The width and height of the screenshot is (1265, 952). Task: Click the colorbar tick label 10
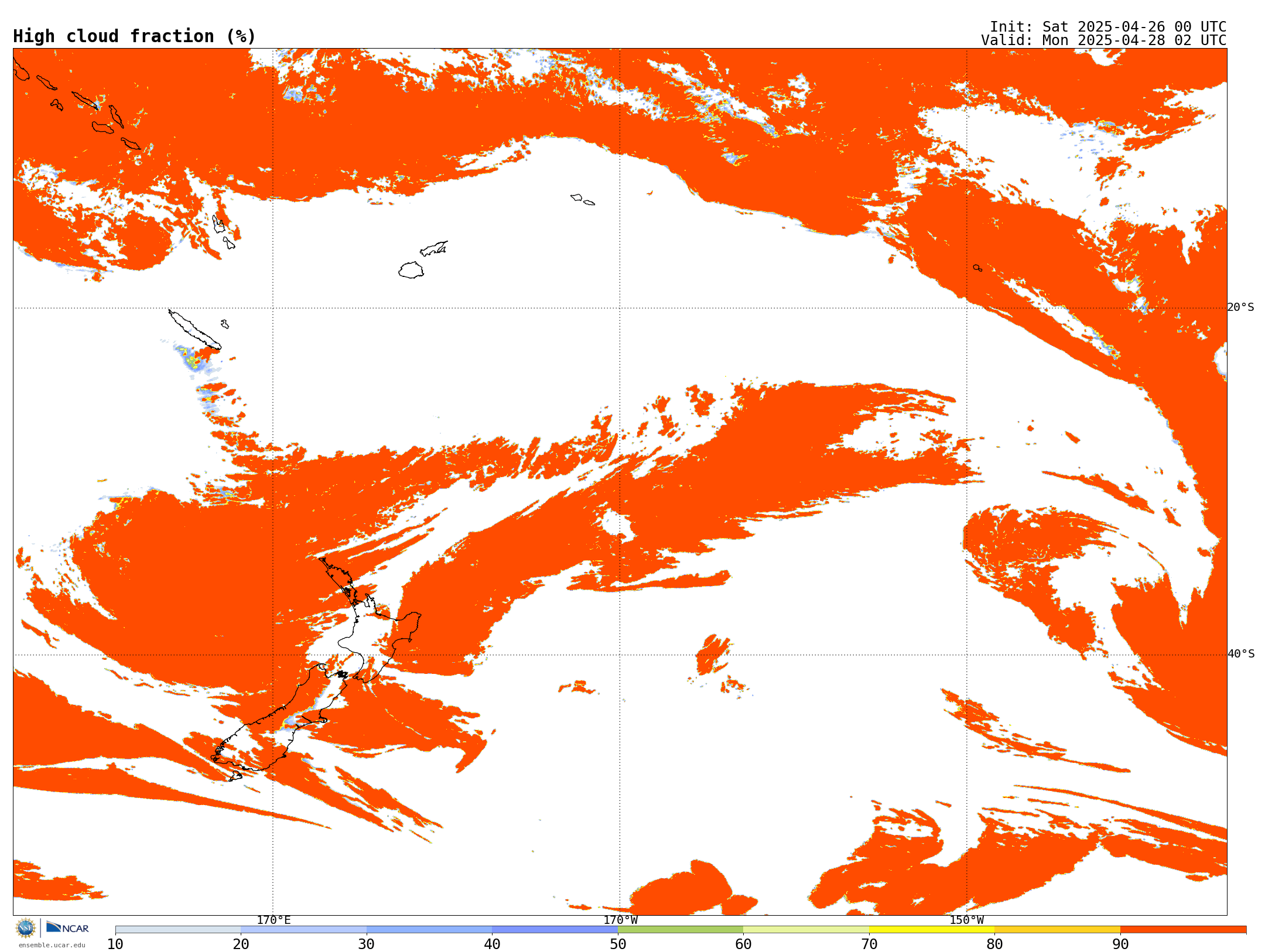pyautogui.click(x=115, y=944)
